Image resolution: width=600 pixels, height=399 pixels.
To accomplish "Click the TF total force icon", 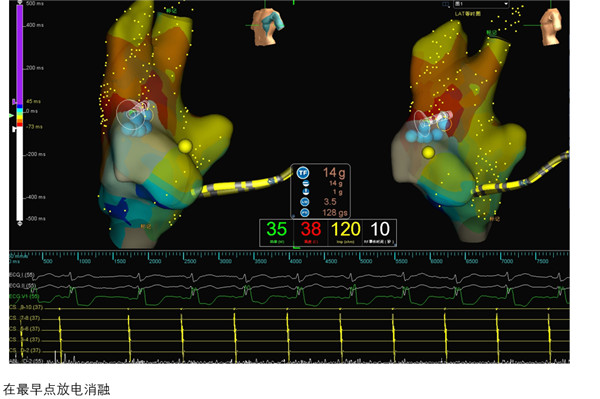I will click(x=303, y=173).
